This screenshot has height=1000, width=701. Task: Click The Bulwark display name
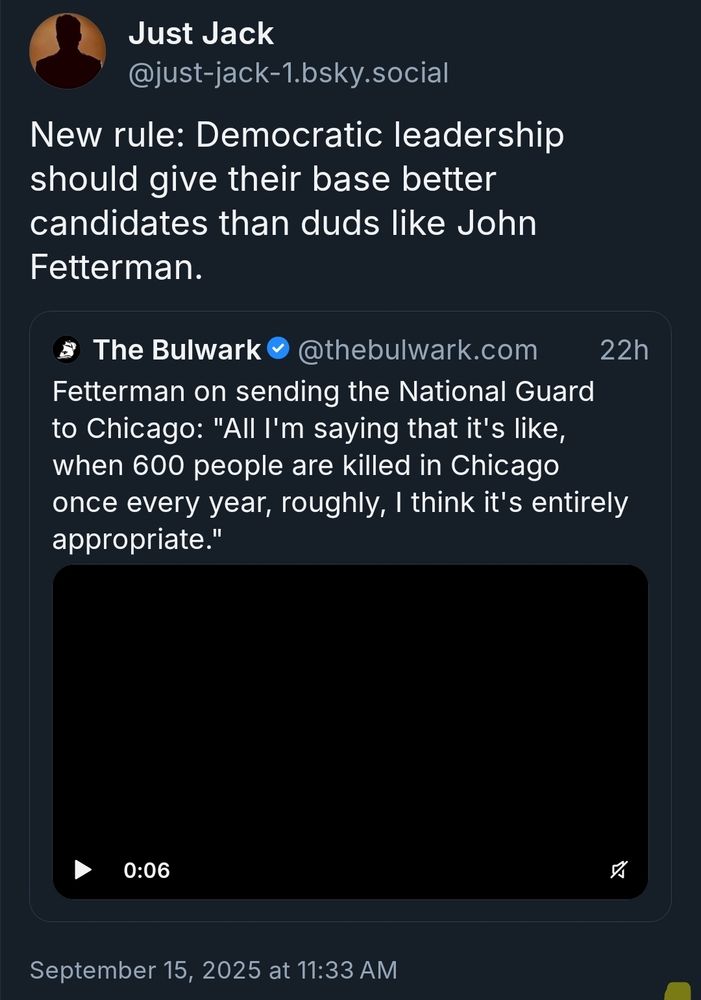pos(176,350)
